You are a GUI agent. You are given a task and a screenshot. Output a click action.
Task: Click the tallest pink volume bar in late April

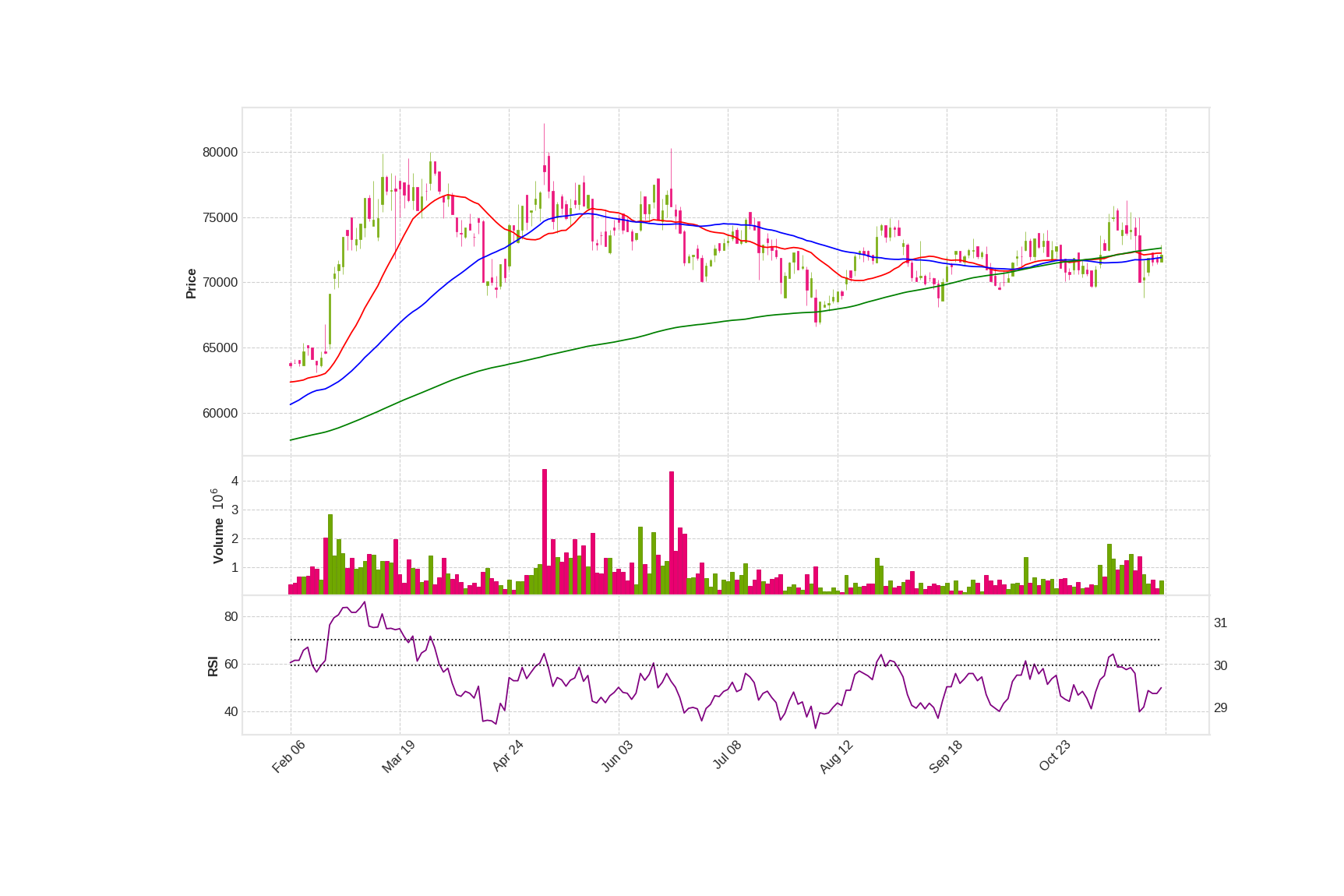click(545, 531)
